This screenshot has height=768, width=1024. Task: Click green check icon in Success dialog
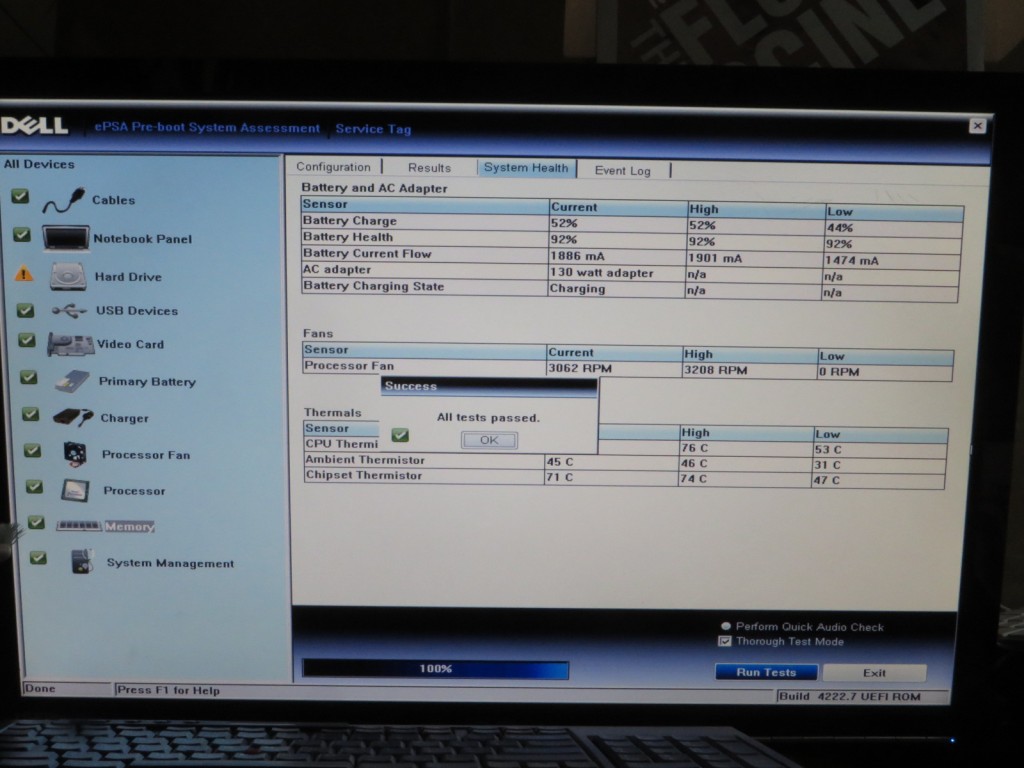[400, 435]
